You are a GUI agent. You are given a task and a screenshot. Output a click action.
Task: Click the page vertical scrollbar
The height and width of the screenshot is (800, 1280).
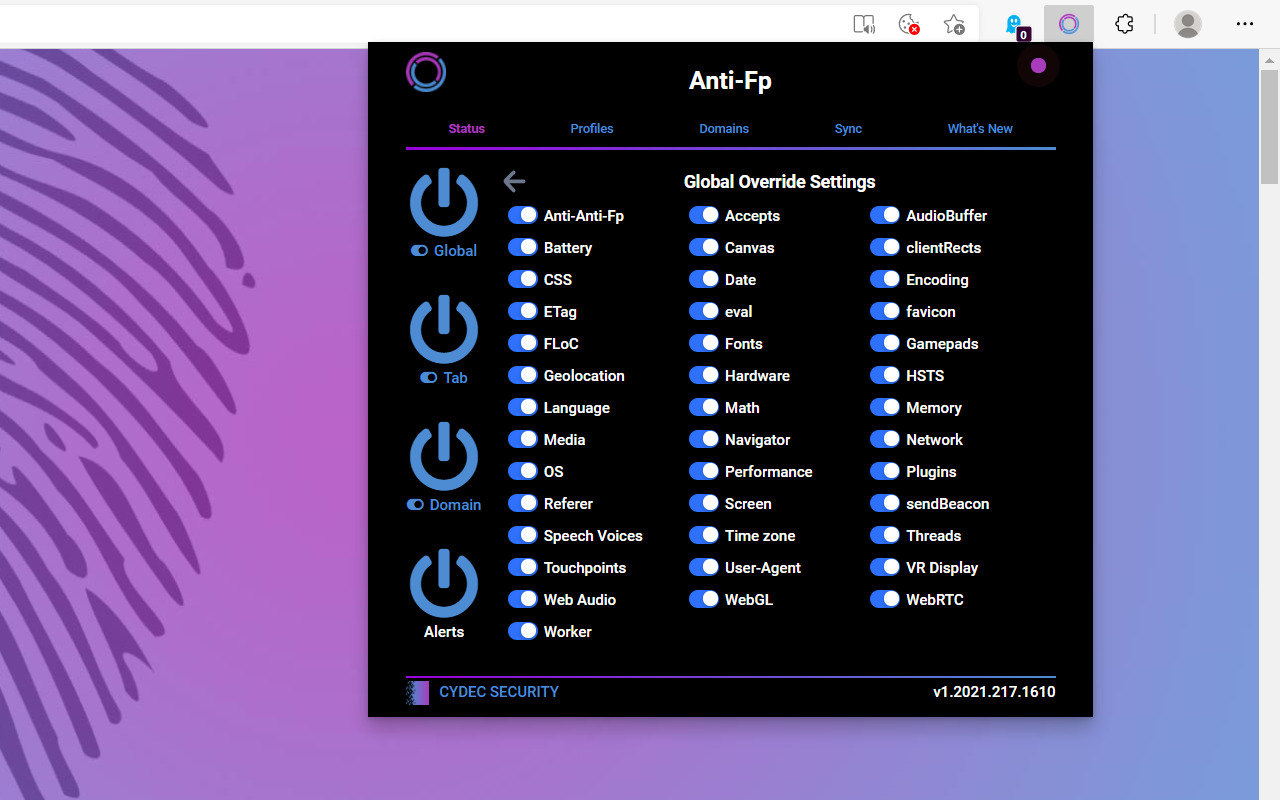1269,130
